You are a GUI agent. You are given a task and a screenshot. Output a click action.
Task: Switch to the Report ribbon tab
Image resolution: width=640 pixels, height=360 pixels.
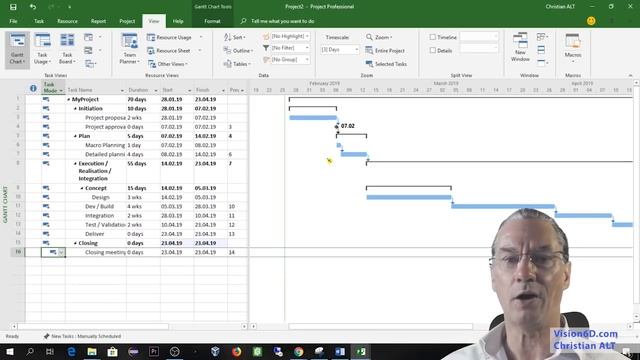[x=98, y=21]
